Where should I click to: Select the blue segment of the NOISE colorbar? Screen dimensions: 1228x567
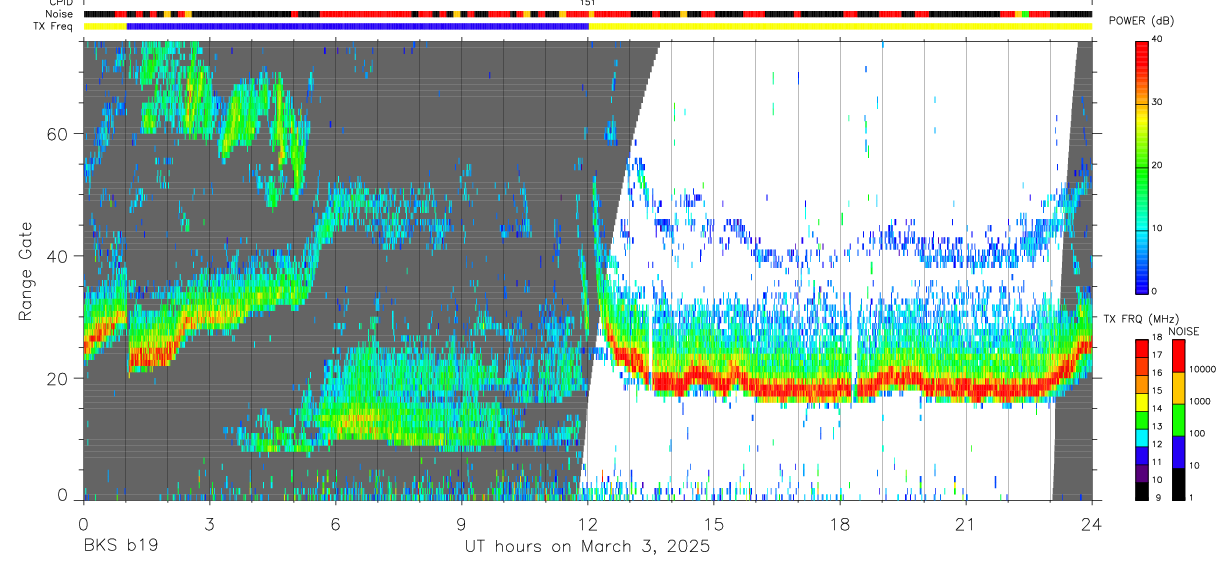1179,452
